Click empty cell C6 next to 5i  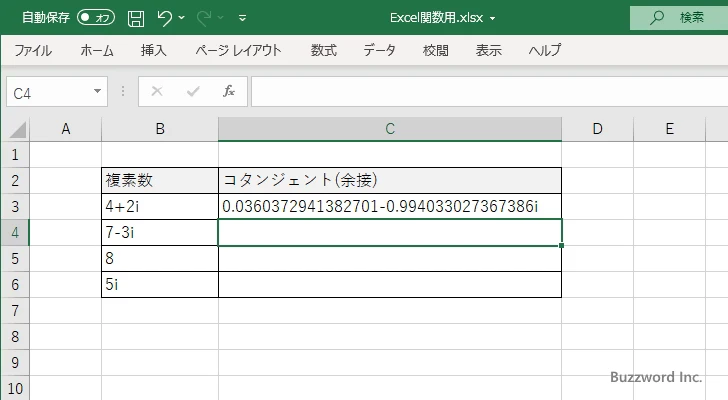tap(390, 284)
